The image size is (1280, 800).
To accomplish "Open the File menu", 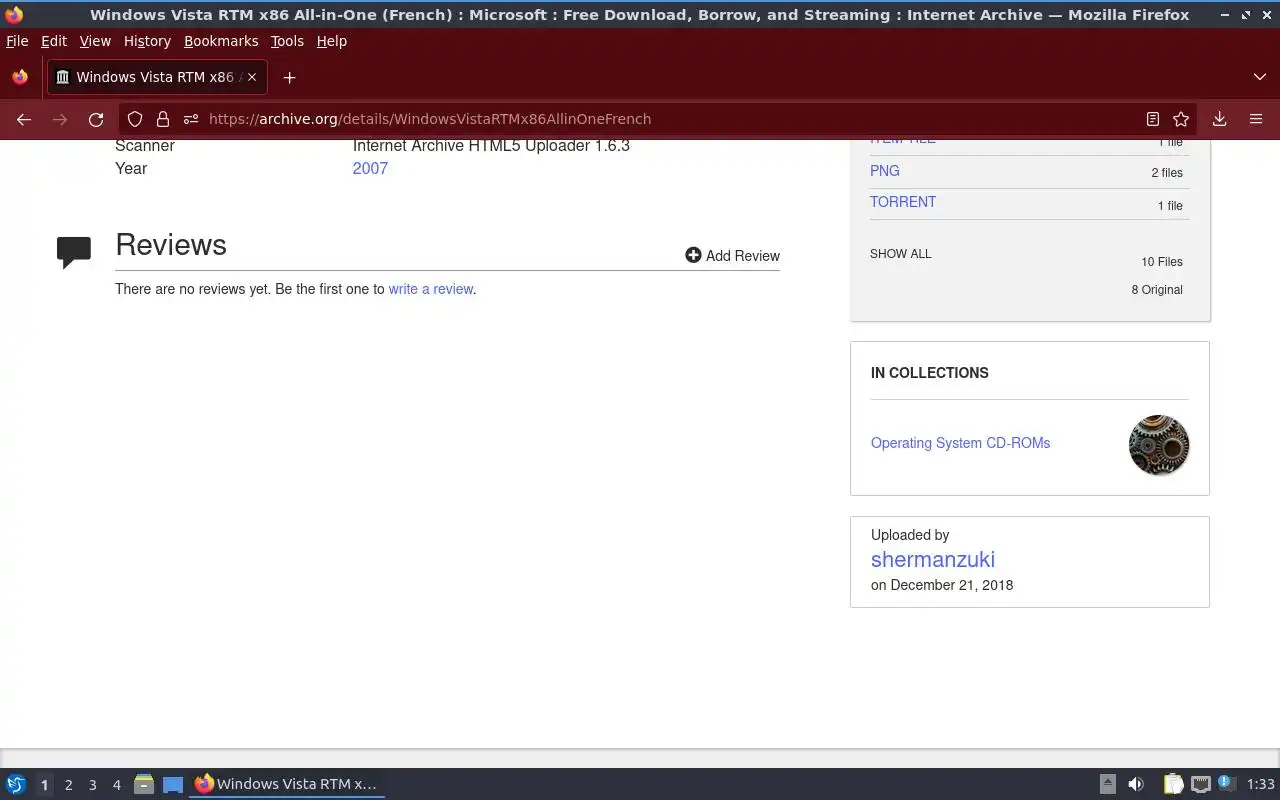I will (17, 41).
